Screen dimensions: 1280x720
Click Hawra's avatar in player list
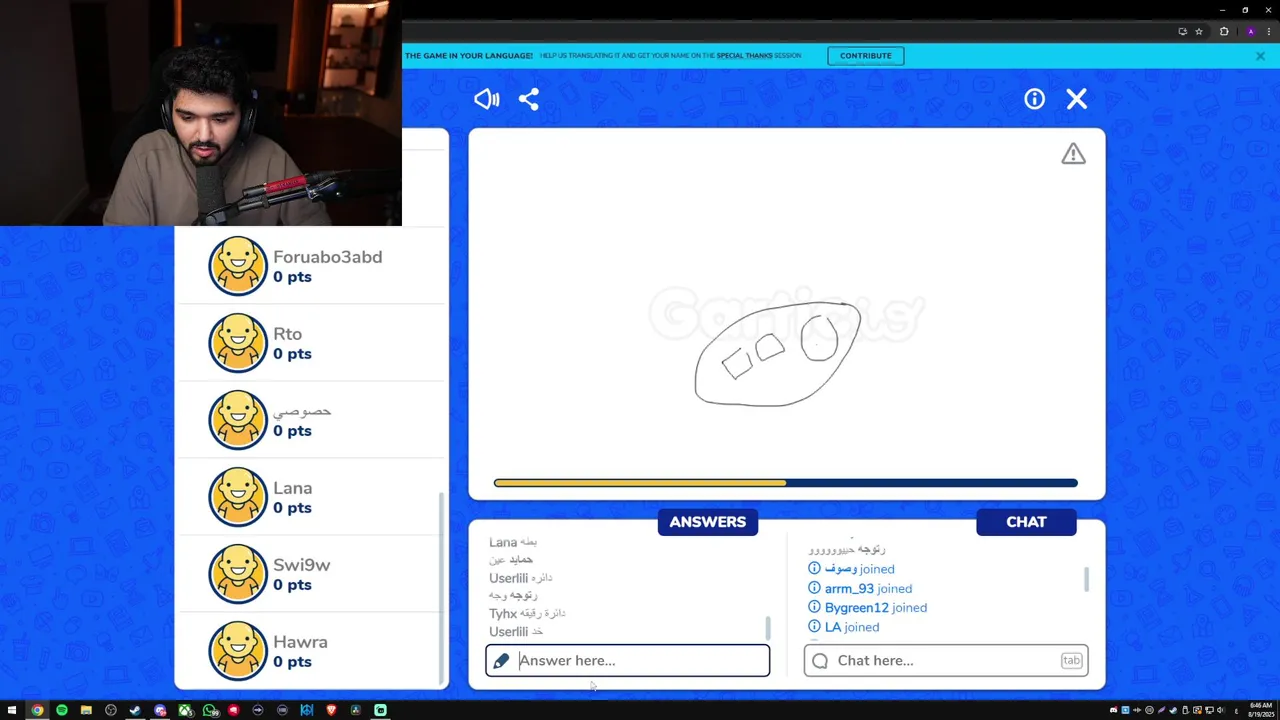(x=238, y=651)
